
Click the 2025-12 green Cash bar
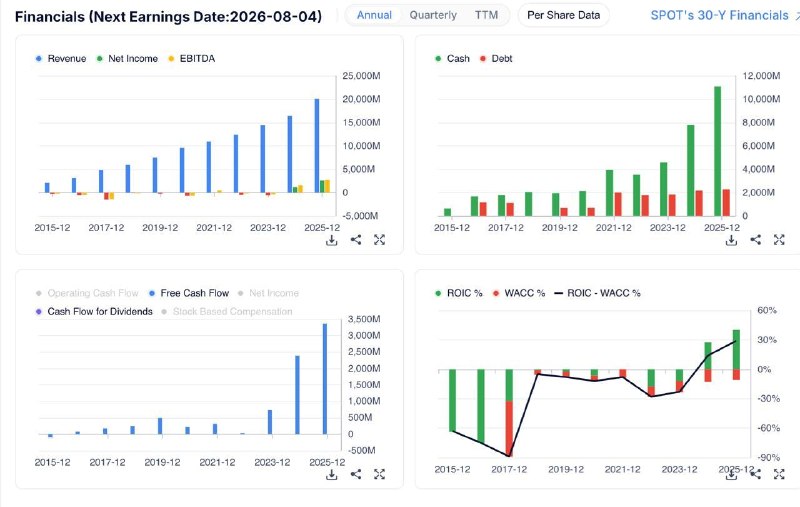click(x=717, y=151)
